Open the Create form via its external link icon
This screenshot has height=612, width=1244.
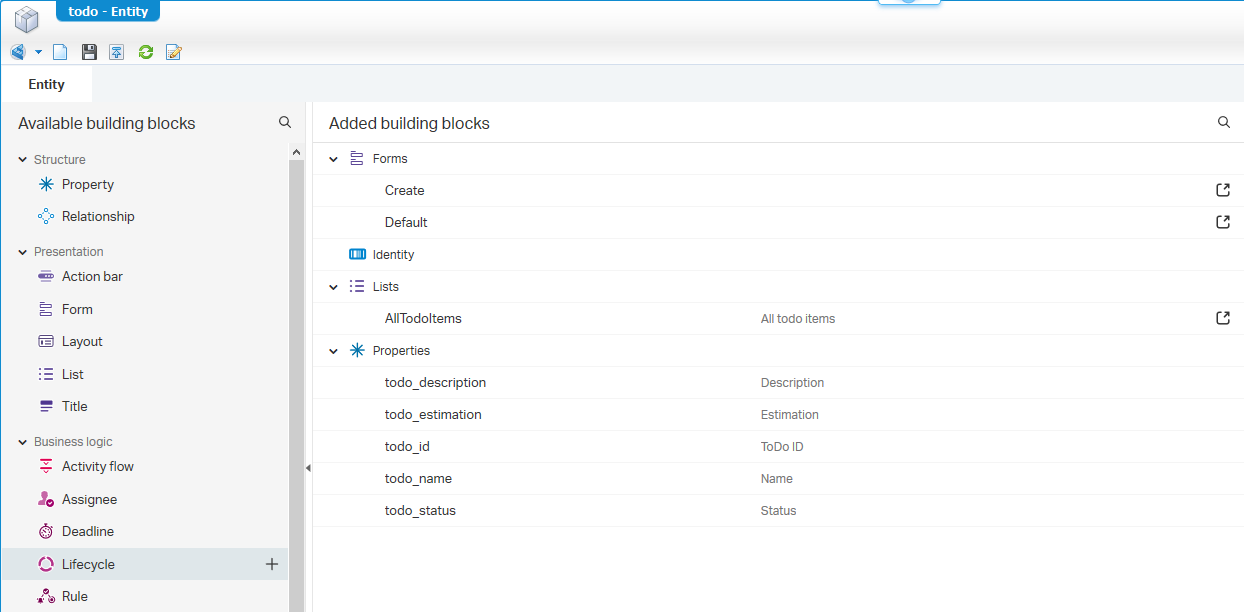click(1223, 190)
